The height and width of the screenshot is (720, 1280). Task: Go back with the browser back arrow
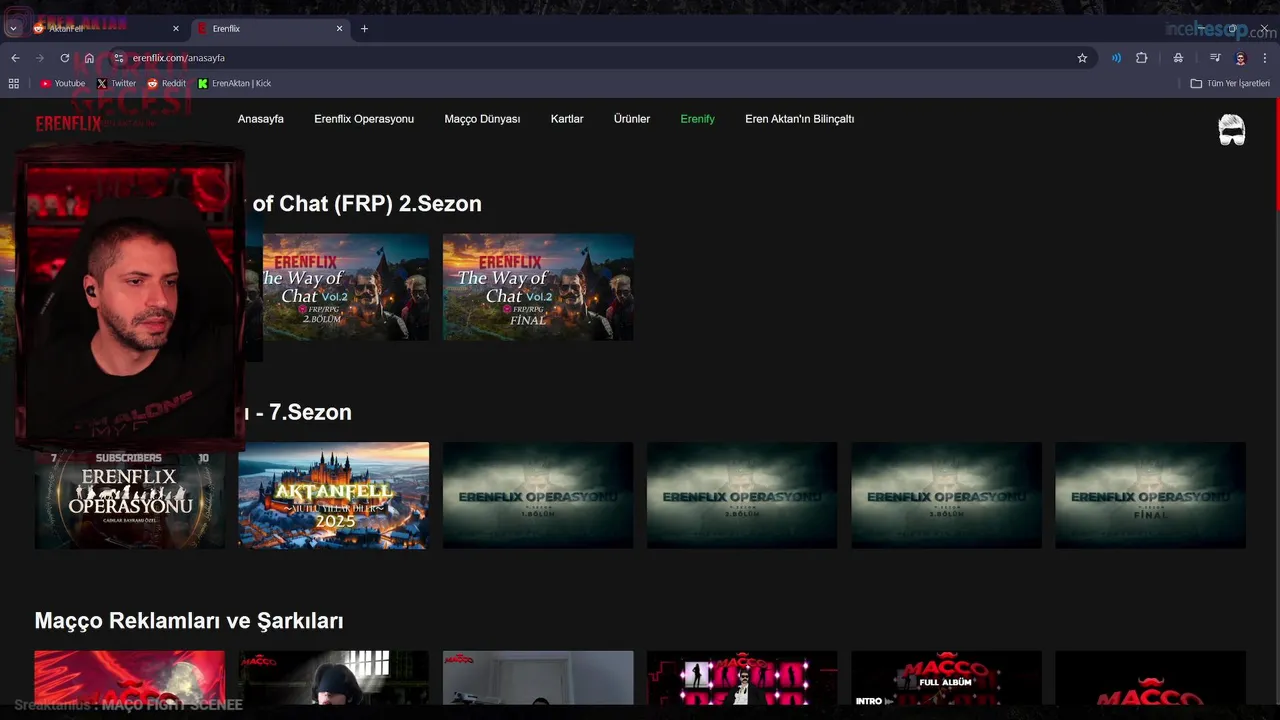(15, 58)
